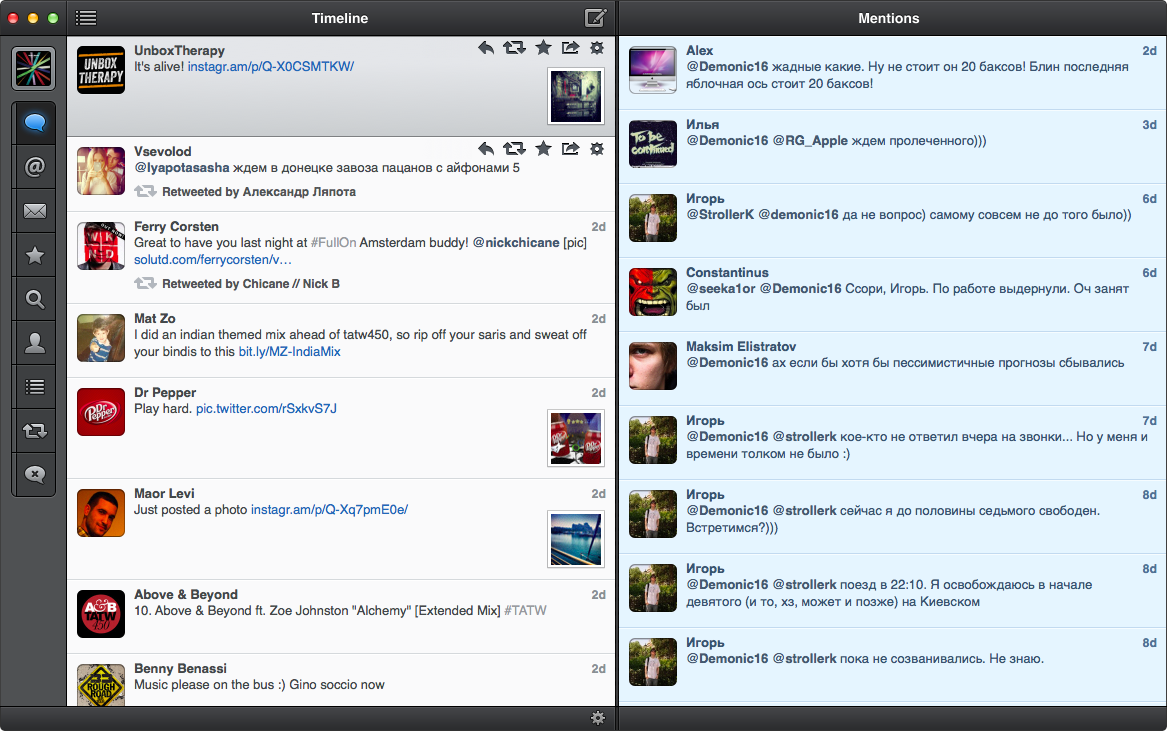Open Dr Pepper's pic.twitter.com link
Viewport: 1167px width, 731px height.
click(x=266, y=409)
